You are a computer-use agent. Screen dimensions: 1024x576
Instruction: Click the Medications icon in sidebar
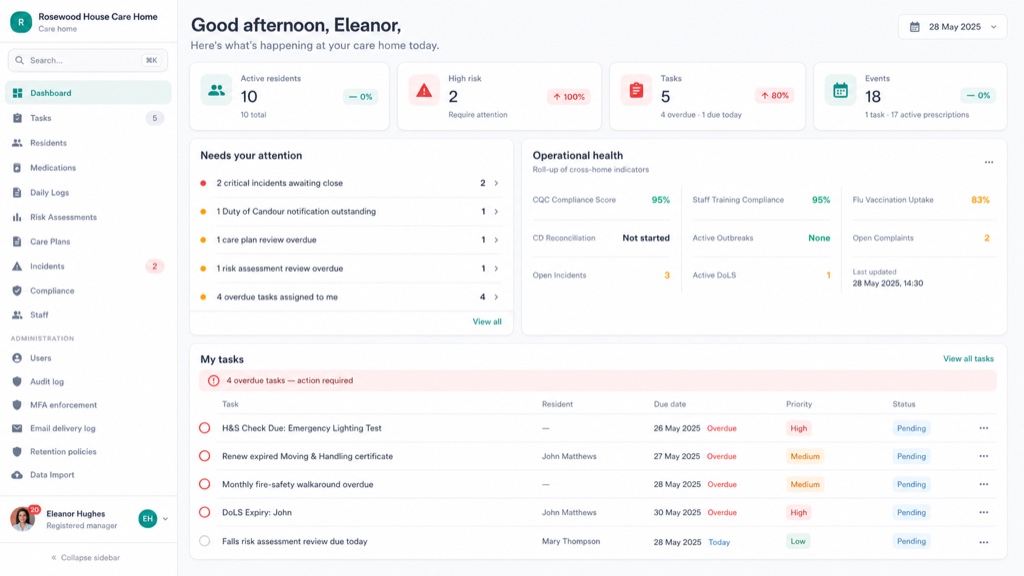[x=18, y=168]
